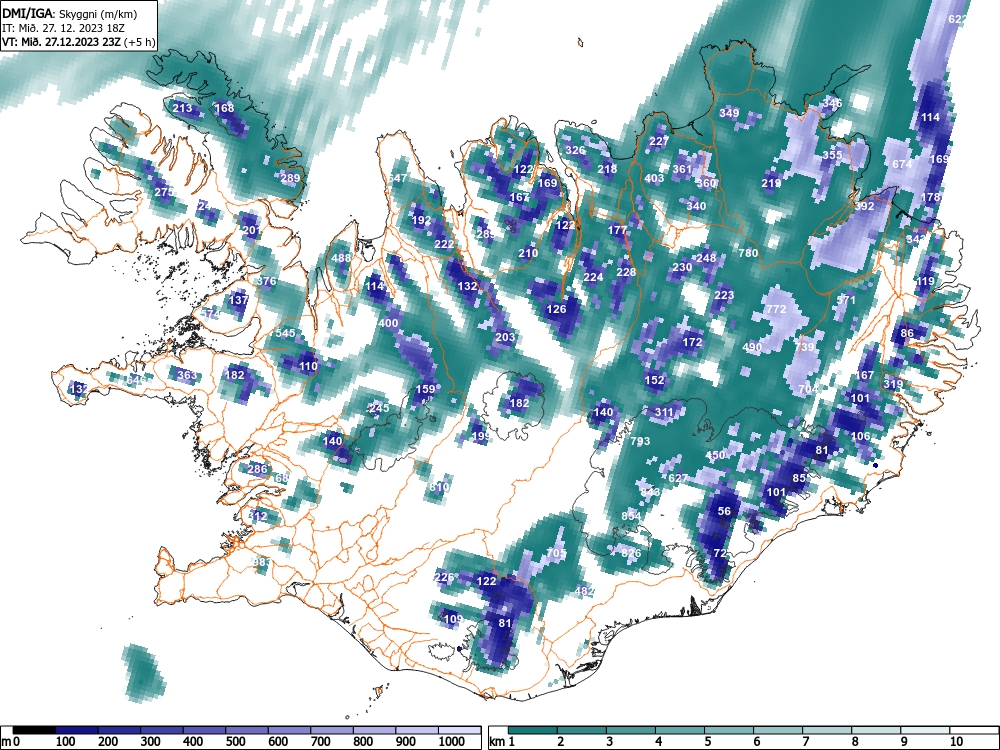Click visibility value 152
1000x750 pixels.
tap(654, 379)
